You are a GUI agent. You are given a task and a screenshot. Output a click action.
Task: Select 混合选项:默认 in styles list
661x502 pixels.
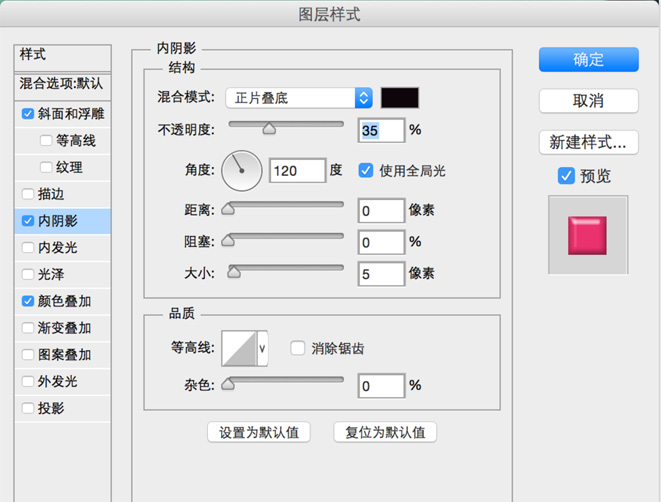[62, 86]
